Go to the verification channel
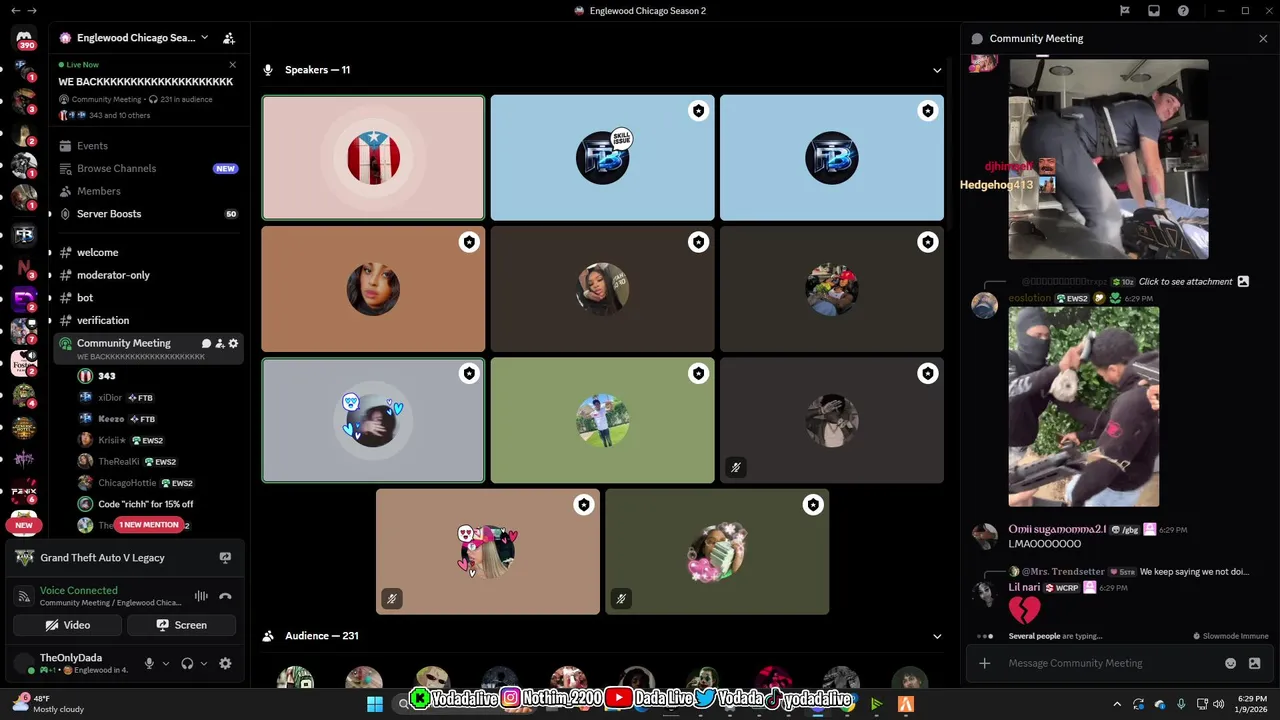The height and width of the screenshot is (720, 1280). (103, 321)
